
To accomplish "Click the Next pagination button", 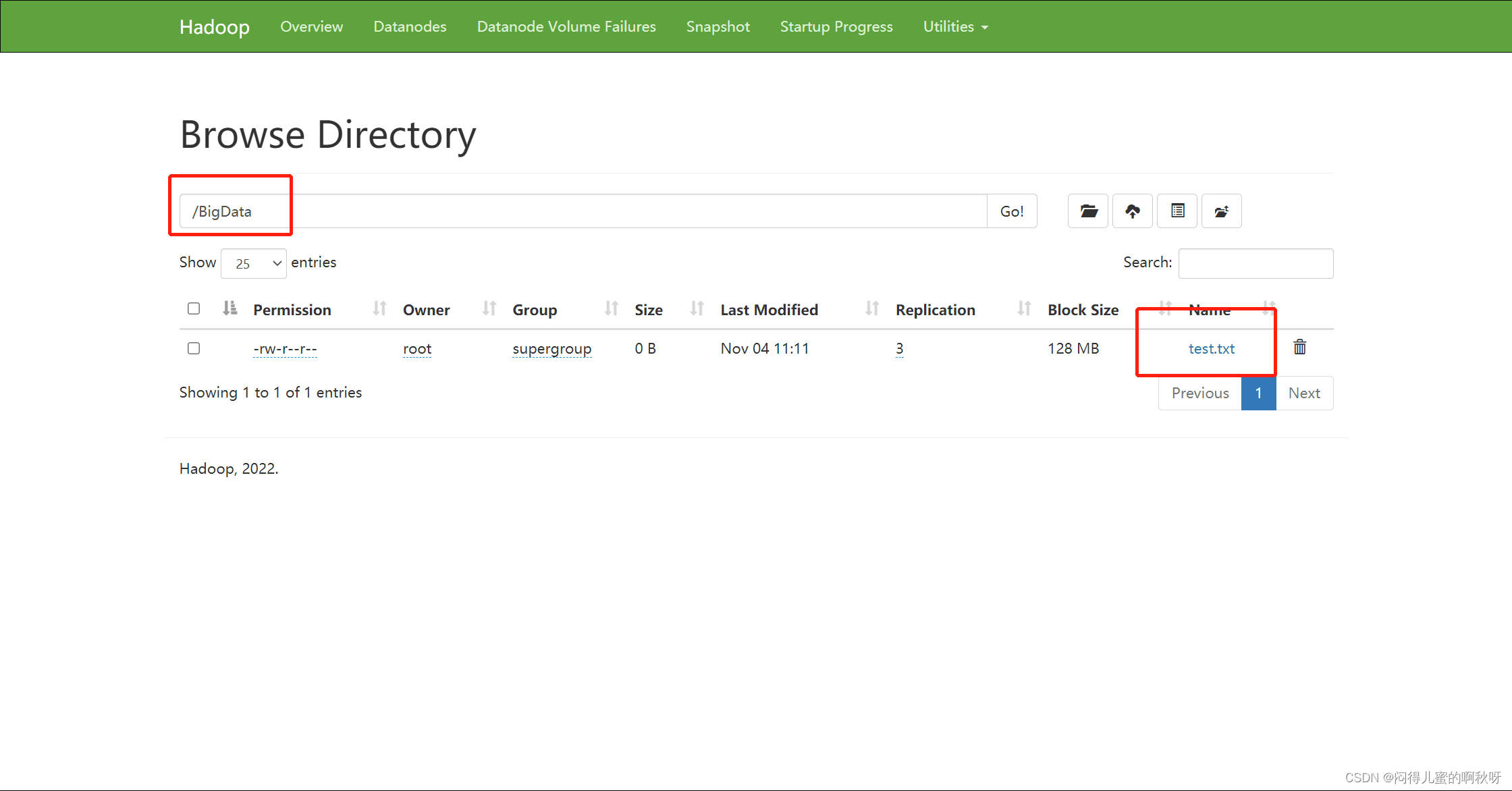I will [1303, 393].
